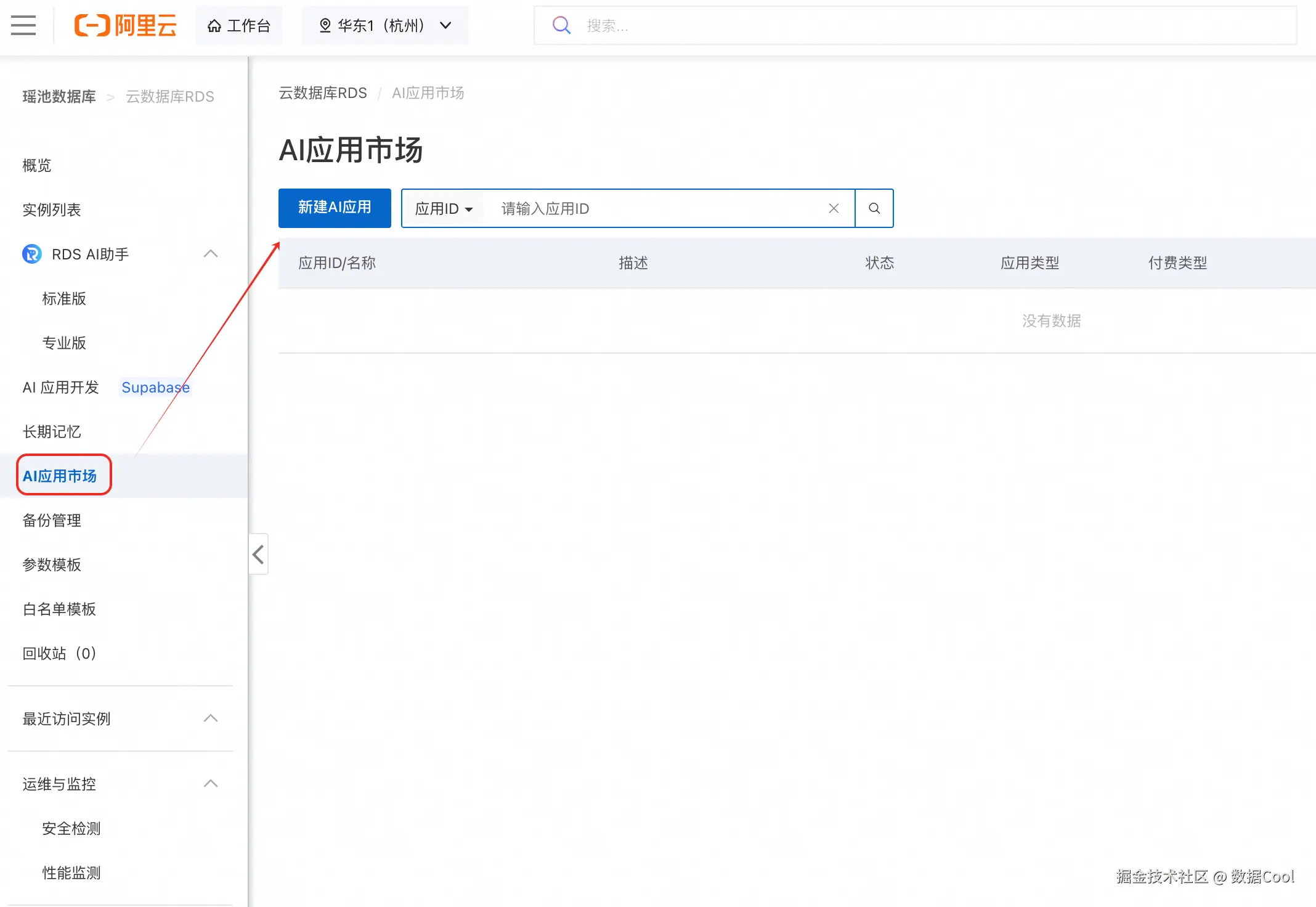Open the 工作台 home button
1316x907 pixels.
tap(239, 25)
